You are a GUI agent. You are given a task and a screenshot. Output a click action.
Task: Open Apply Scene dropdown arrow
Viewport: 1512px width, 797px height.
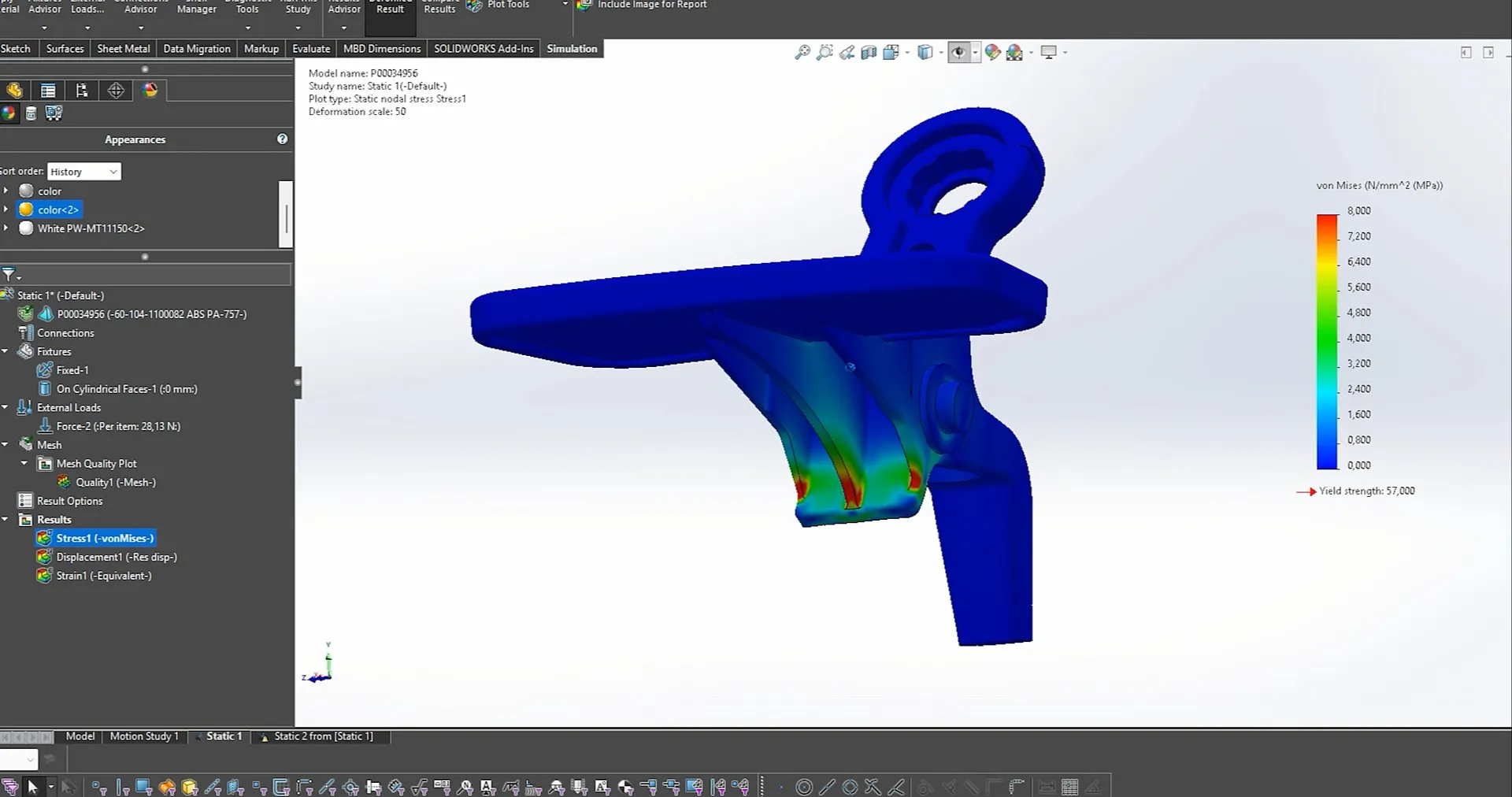[1031, 53]
